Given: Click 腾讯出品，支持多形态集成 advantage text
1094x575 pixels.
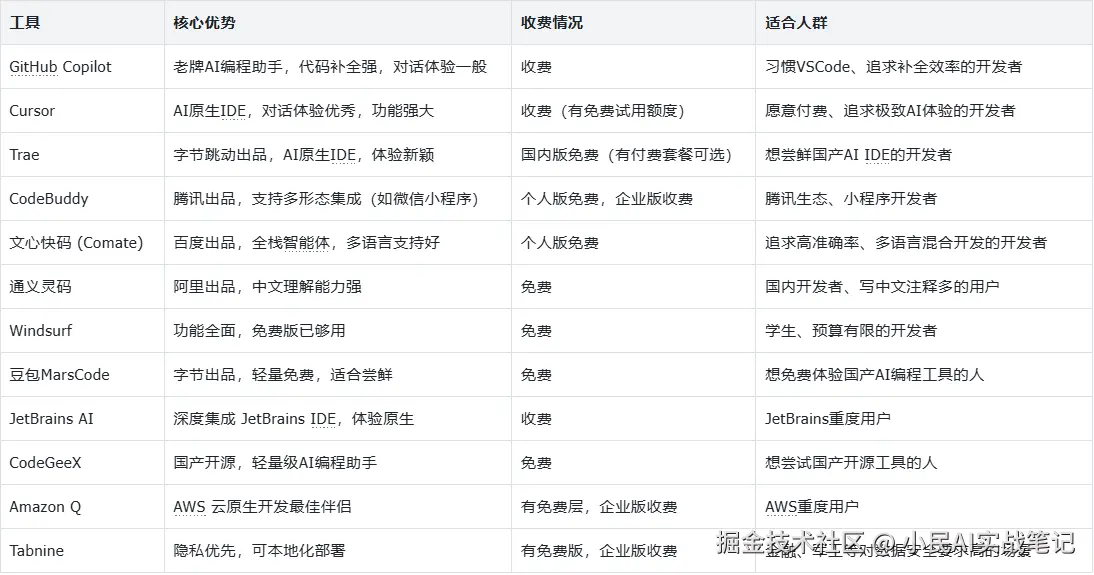Looking at the screenshot, I should 267,199.
